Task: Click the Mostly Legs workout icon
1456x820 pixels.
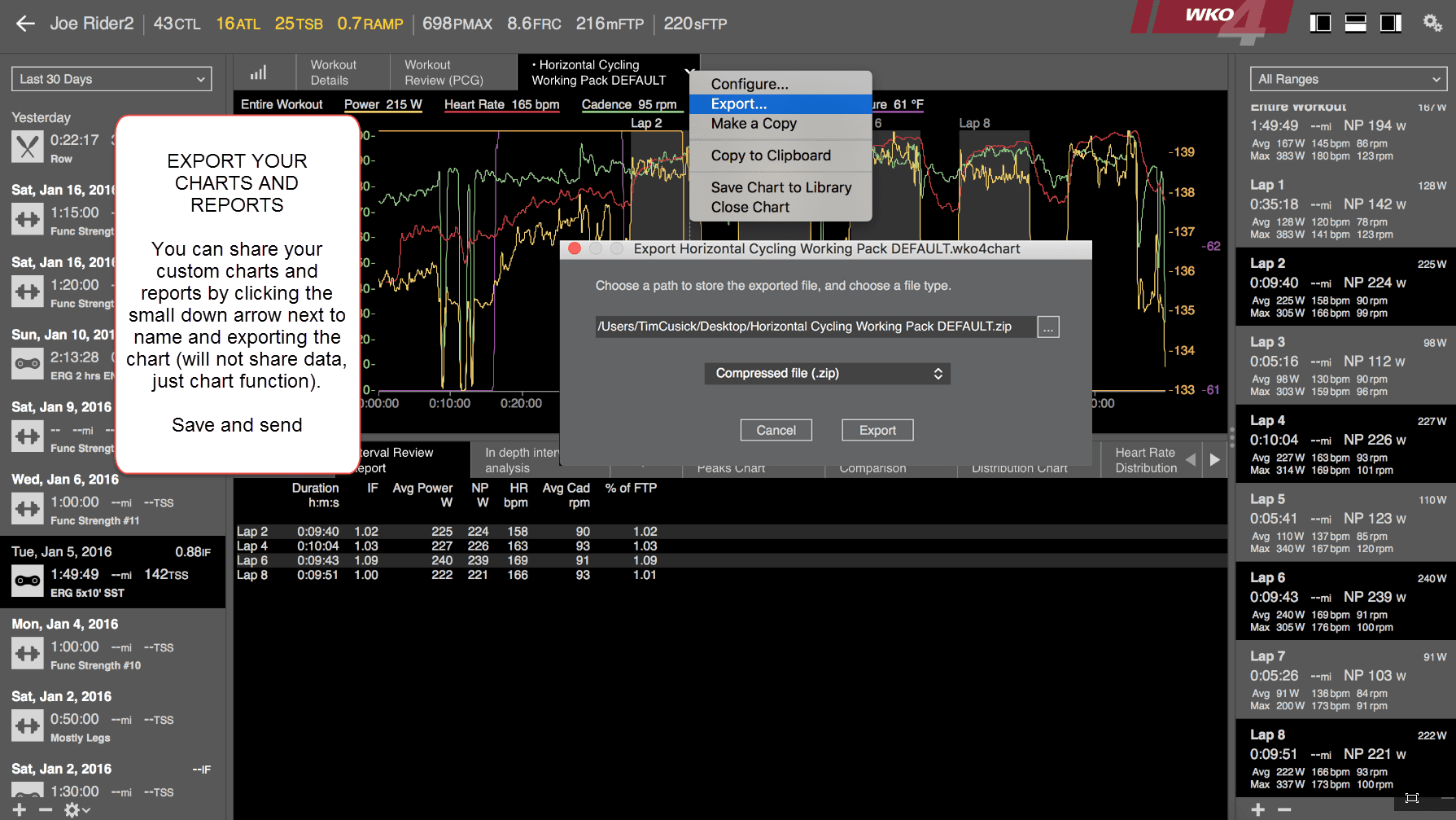Action: point(28,726)
